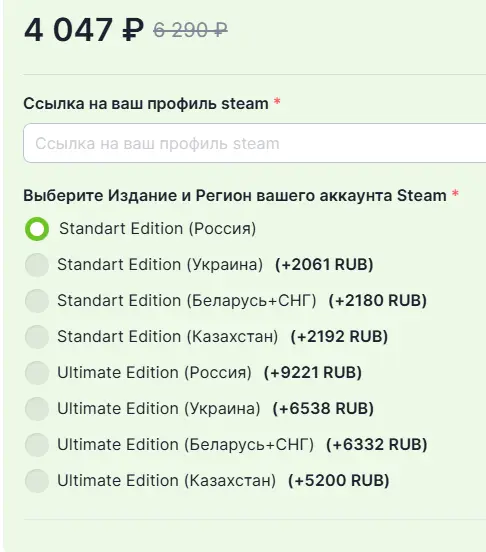Click the current price 4 047 ₽

84,30
